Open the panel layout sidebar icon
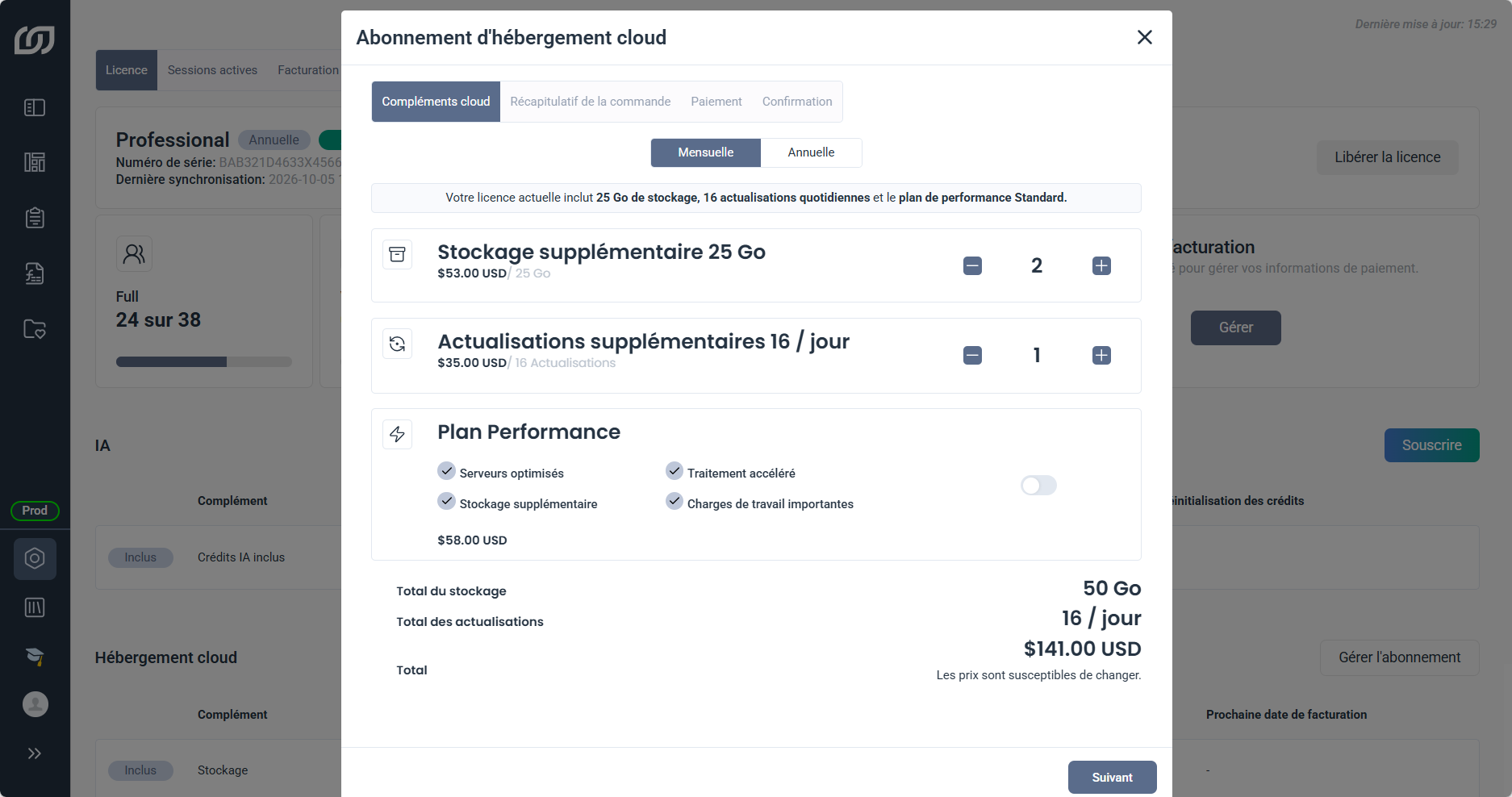This screenshot has height=797, width=1512. click(x=35, y=107)
